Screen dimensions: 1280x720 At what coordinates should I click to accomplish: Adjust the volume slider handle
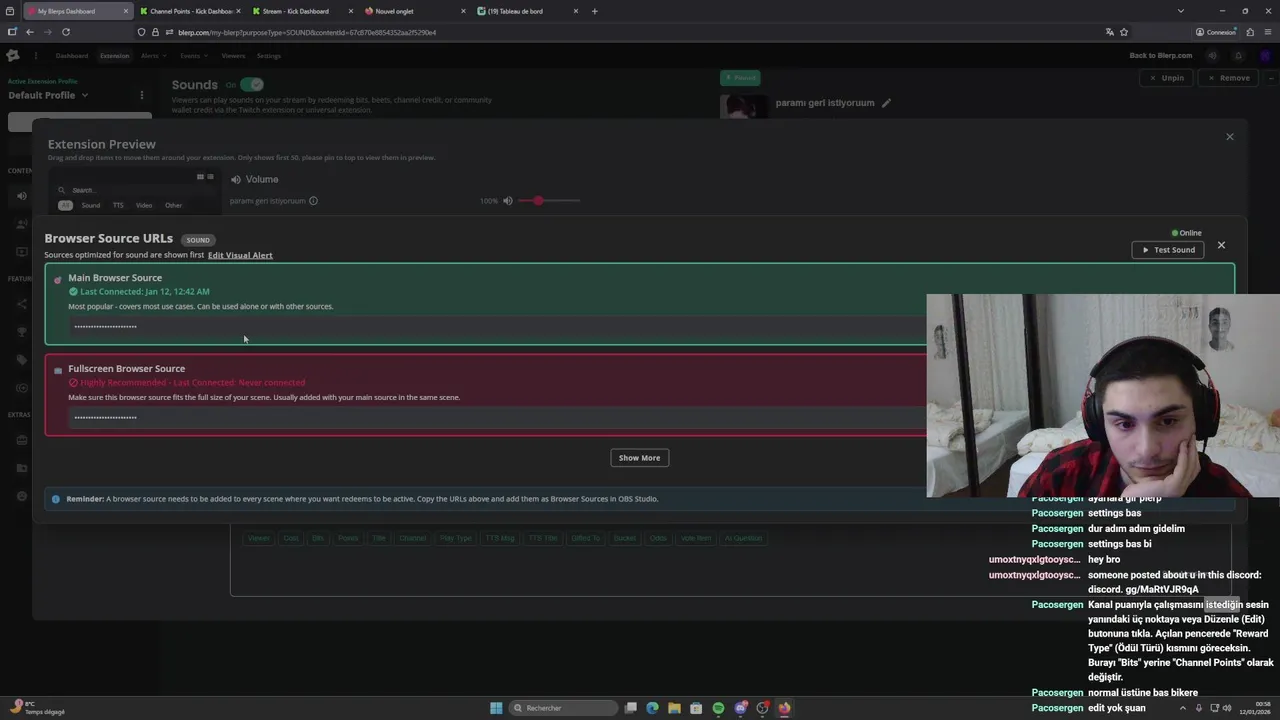click(538, 201)
